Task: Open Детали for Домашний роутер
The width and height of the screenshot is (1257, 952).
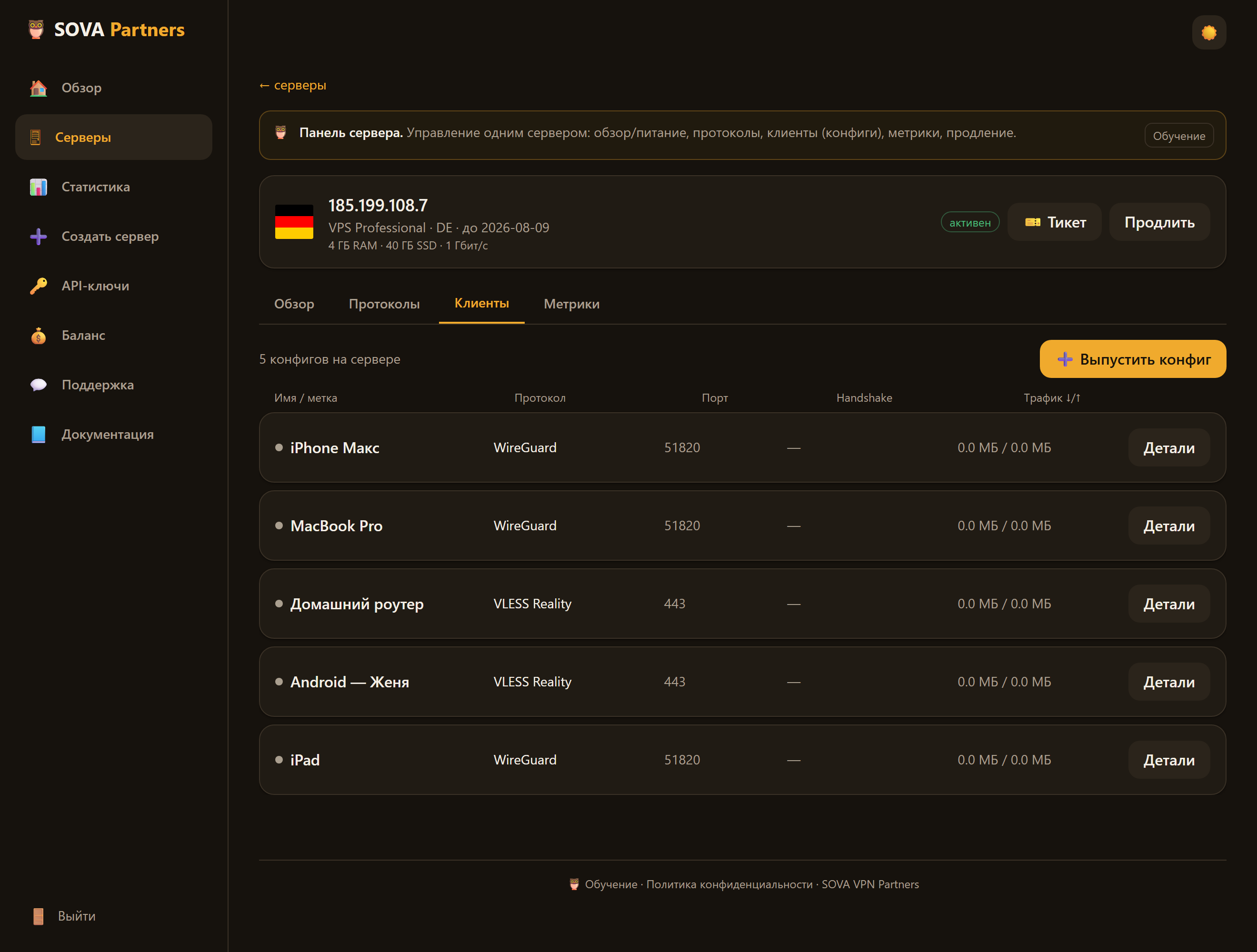Action: pyautogui.click(x=1168, y=604)
